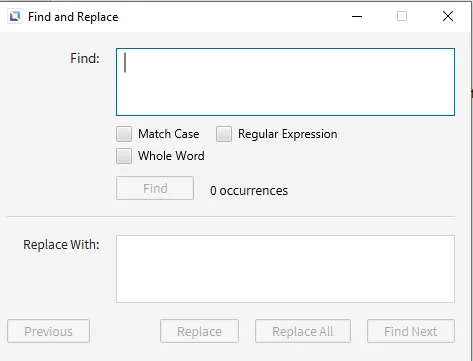Click the "Find and Replace" window title text

click(73, 17)
